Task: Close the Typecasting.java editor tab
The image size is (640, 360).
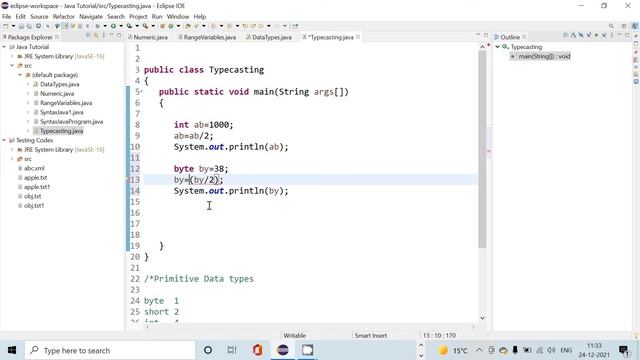Action: tap(358, 37)
